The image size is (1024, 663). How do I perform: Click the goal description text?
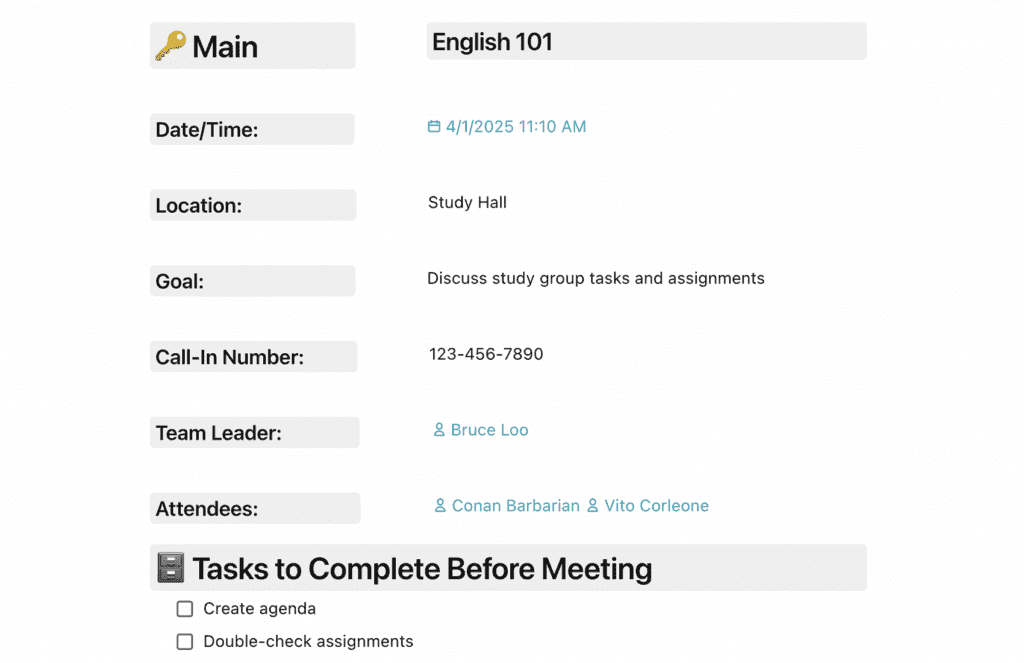point(595,279)
